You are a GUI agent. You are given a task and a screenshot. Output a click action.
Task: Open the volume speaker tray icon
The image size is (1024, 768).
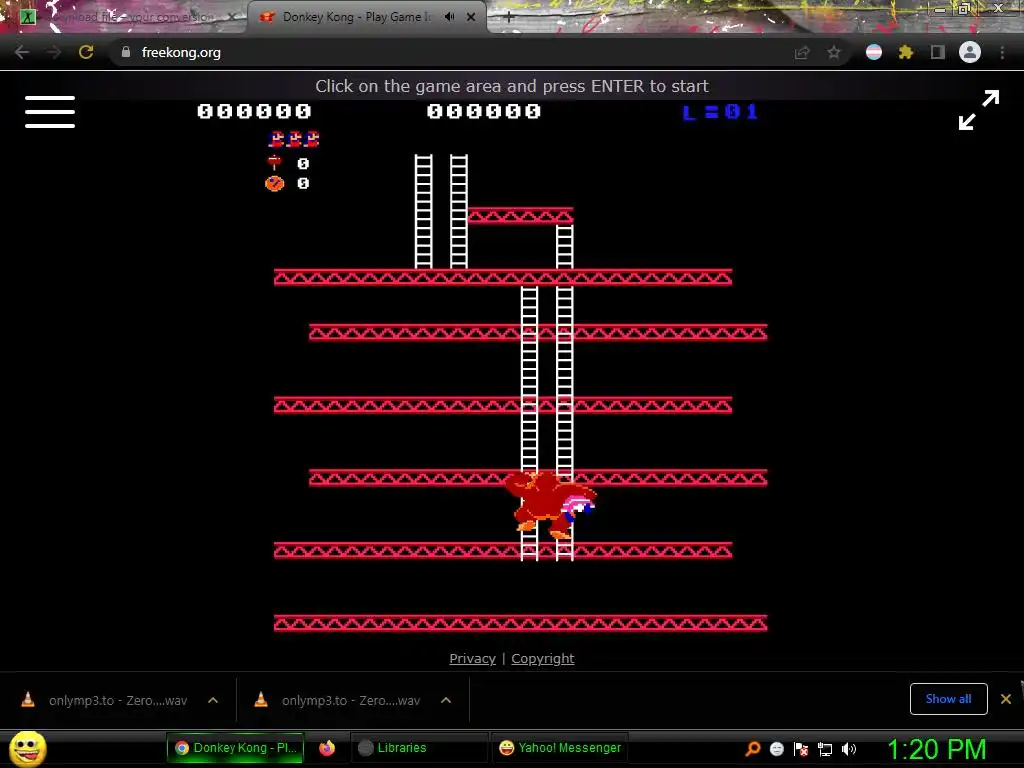click(x=849, y=748)
